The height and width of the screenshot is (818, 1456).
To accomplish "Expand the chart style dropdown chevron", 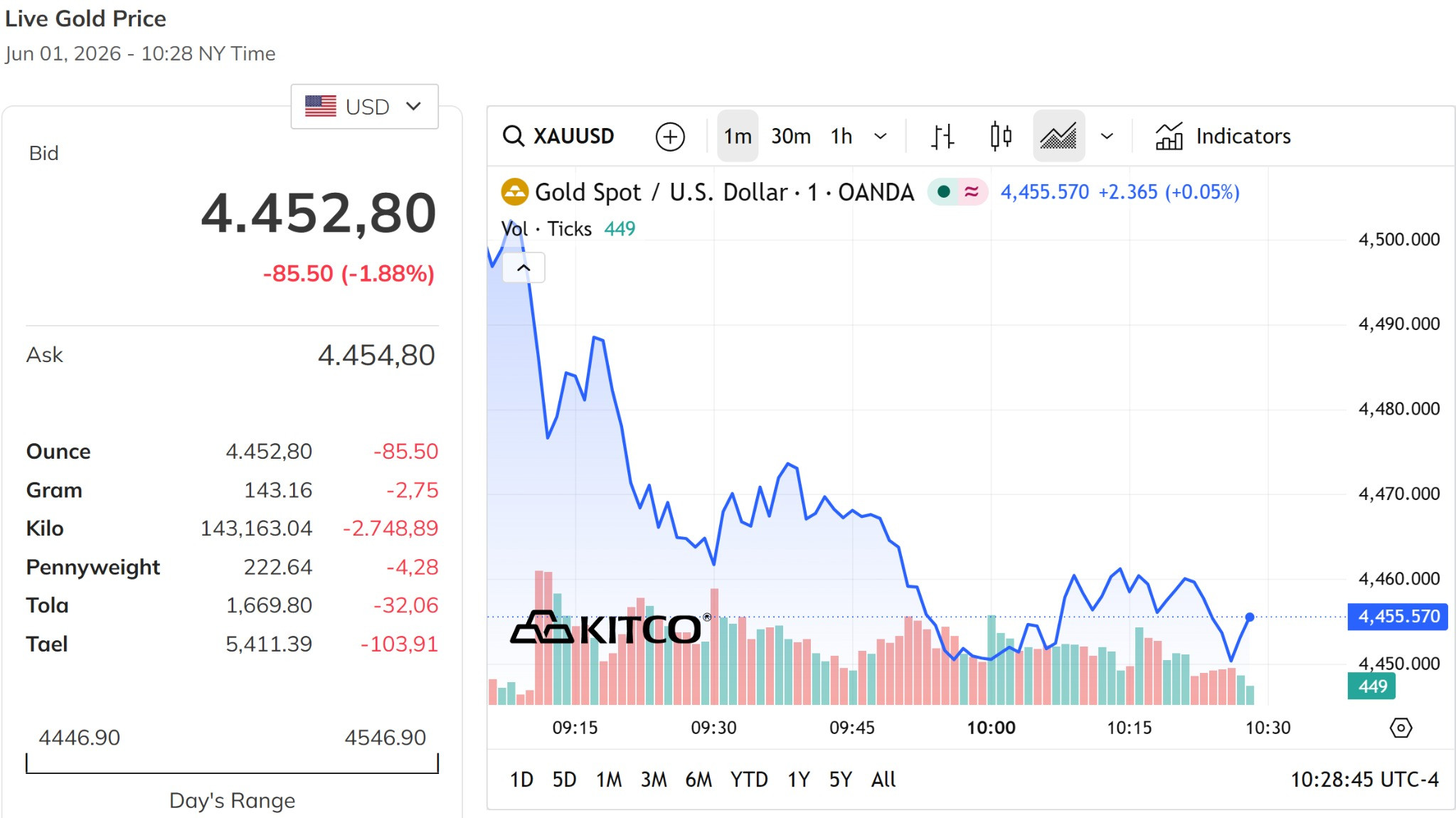I will [1107, 136].
